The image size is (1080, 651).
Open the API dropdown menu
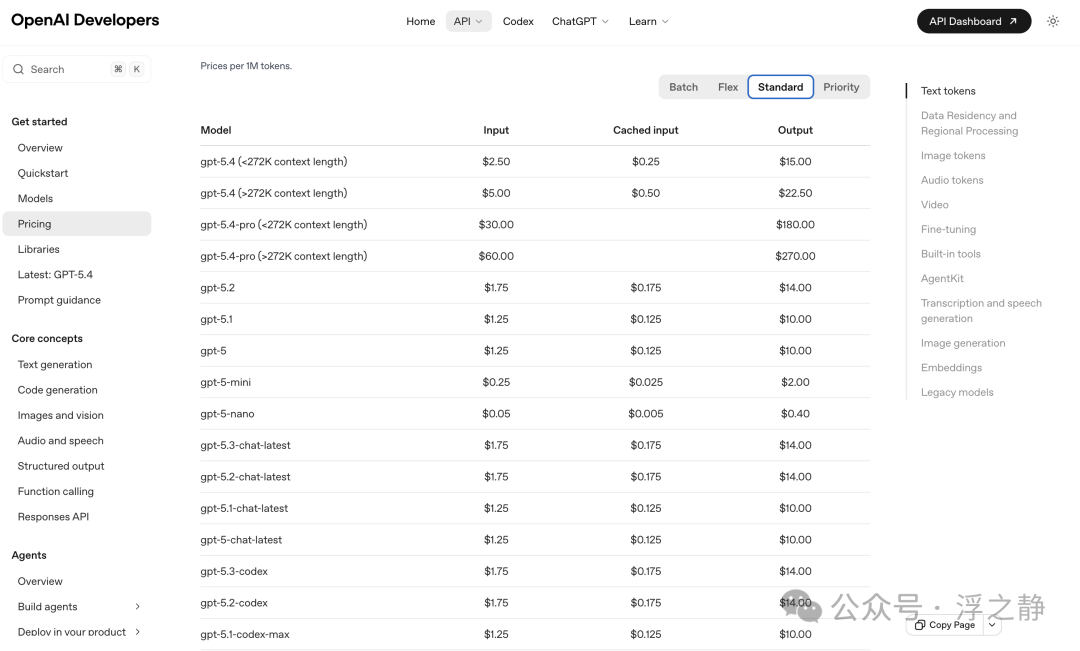point(468,21)
